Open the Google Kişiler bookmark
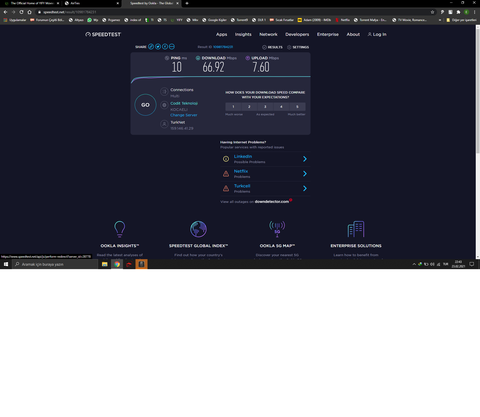This screenshot has width=480, height=417. [214, 20]
